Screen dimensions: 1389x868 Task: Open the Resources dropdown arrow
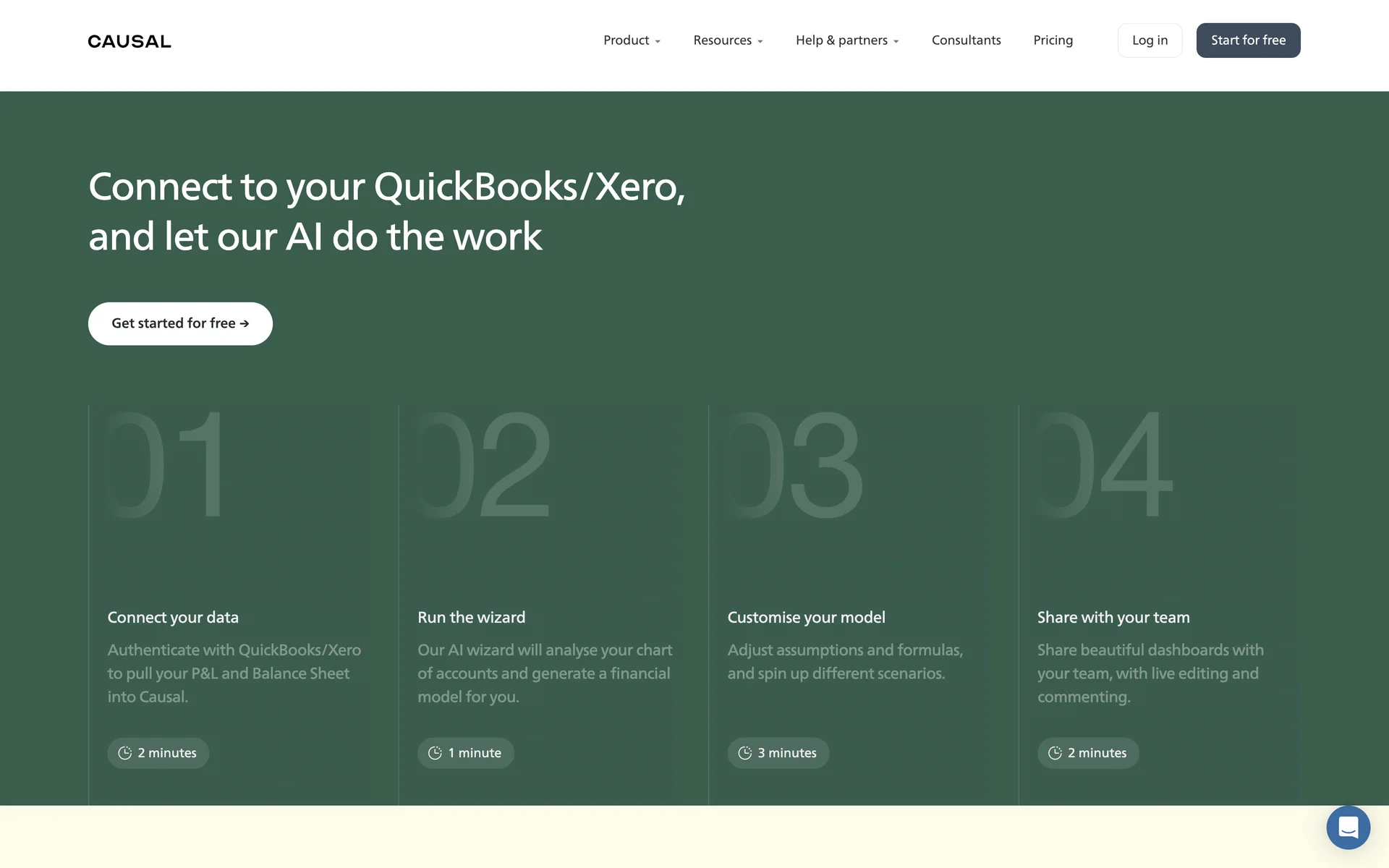pos(760,42)
